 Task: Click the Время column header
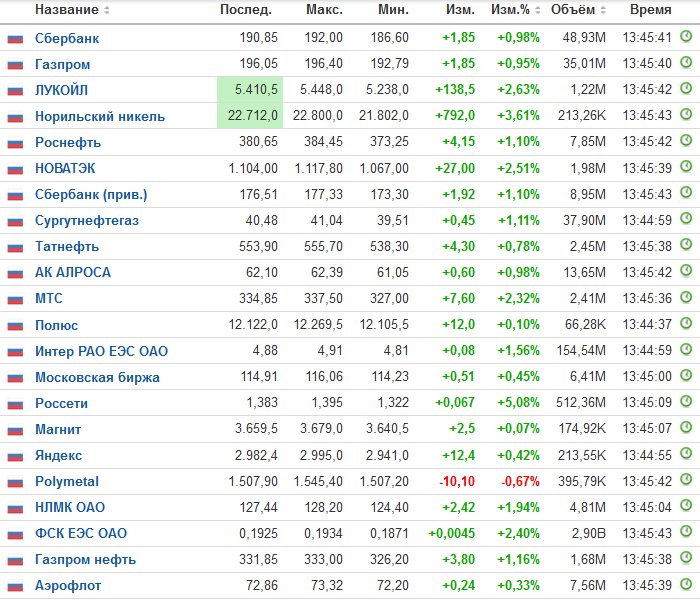tap(651, 10)
